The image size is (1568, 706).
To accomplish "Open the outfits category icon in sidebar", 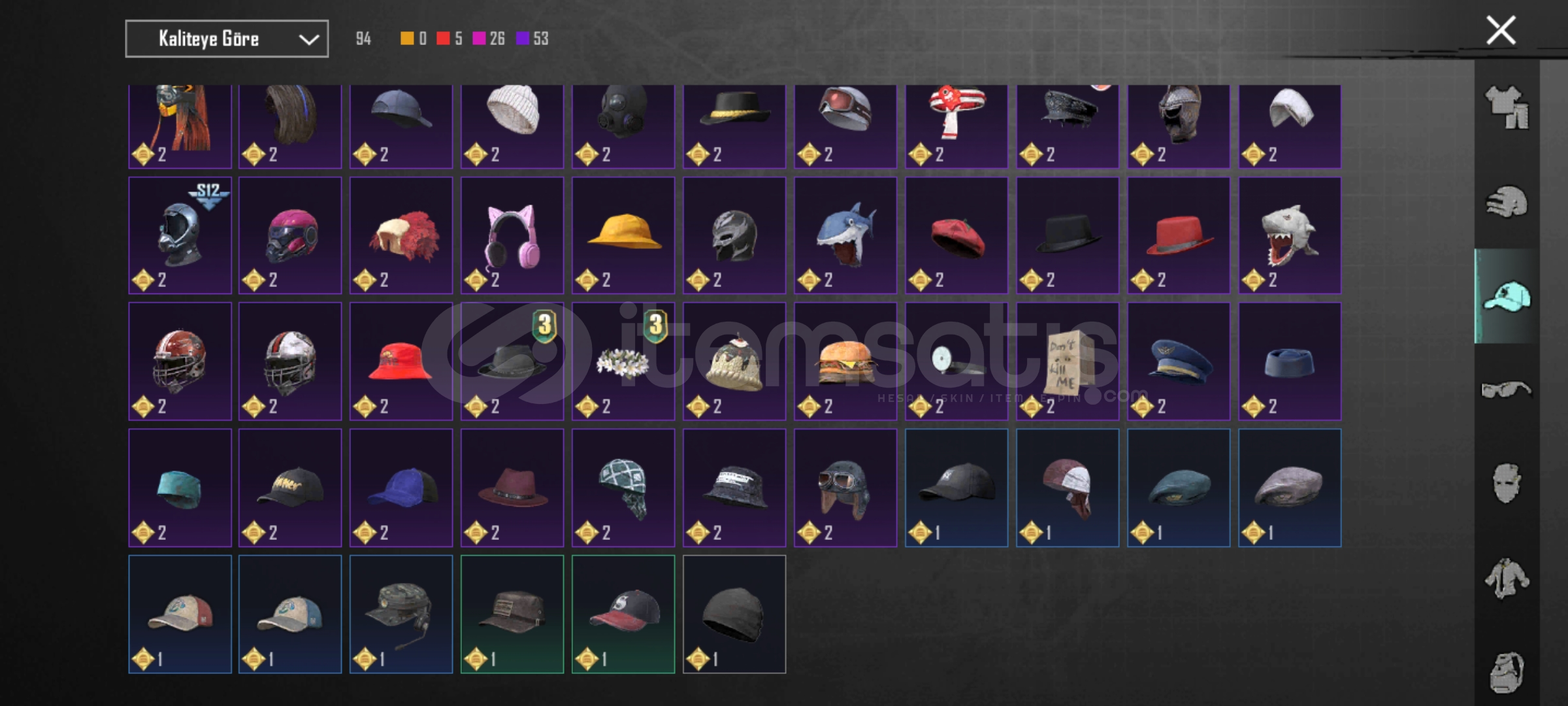I will tap(1507, 107).
